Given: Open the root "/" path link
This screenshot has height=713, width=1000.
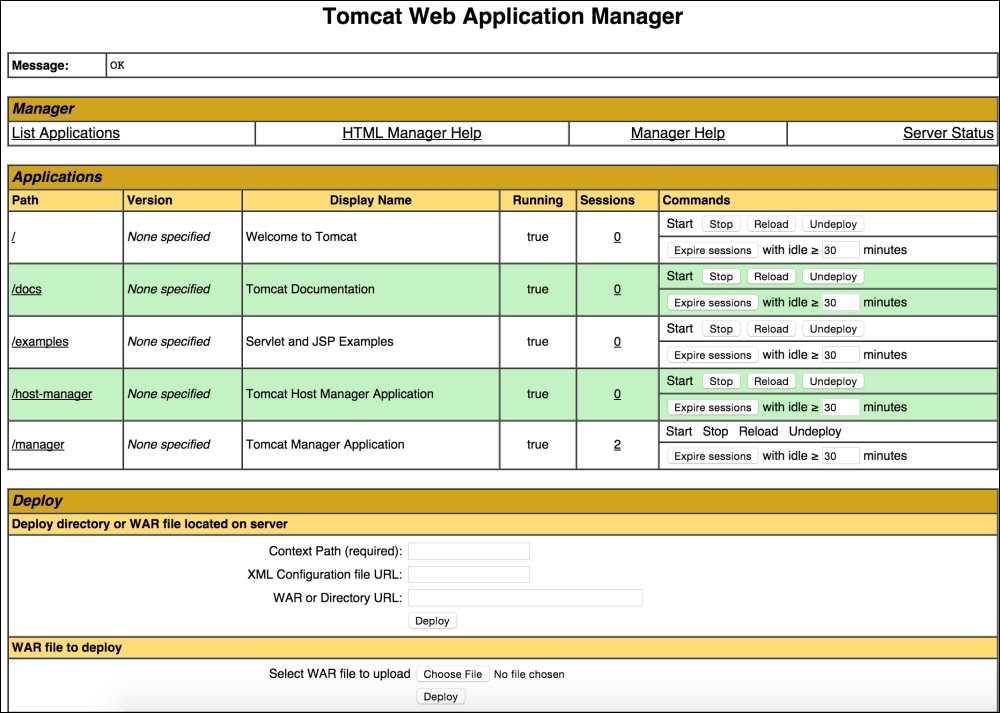Looking at the screenshot, I should [x=13, y=237].
